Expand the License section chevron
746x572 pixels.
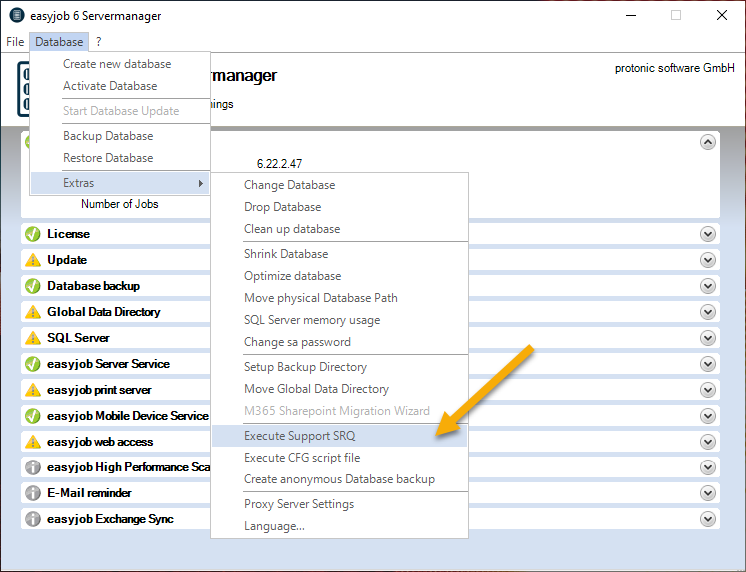click(708, 234)
